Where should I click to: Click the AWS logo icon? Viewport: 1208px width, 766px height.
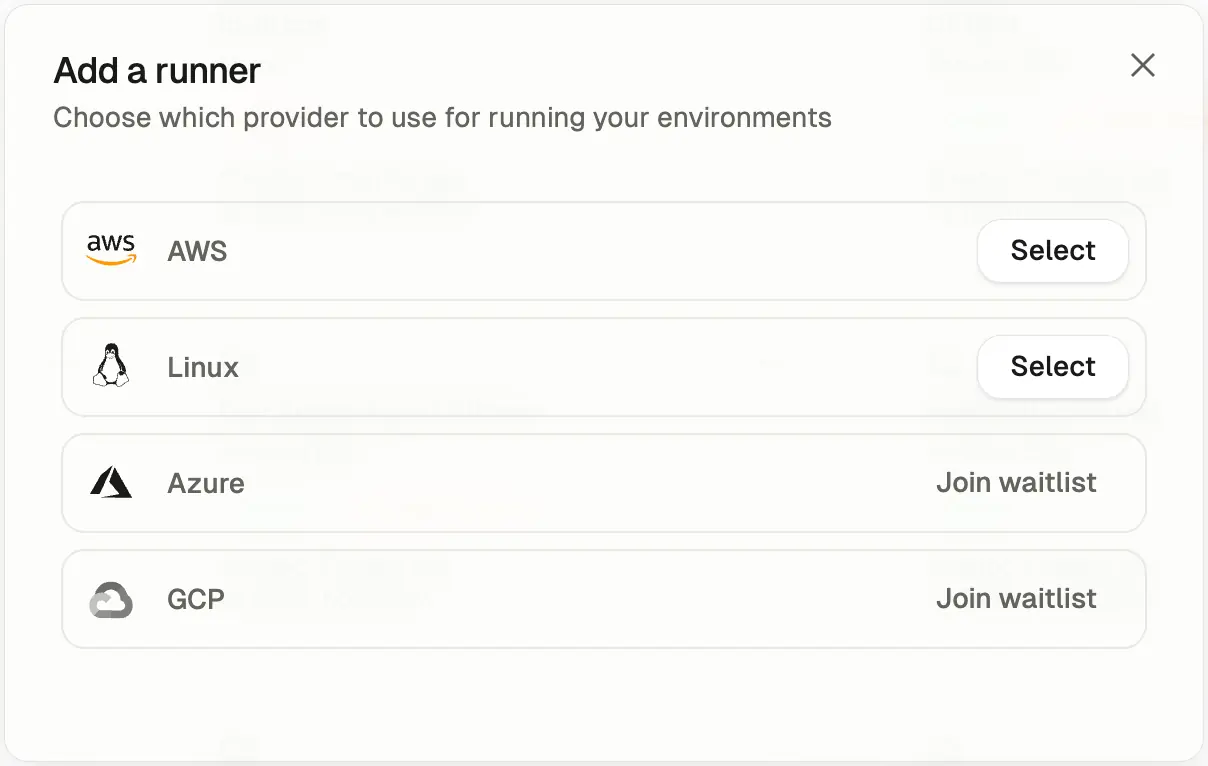tap(111, 250)
